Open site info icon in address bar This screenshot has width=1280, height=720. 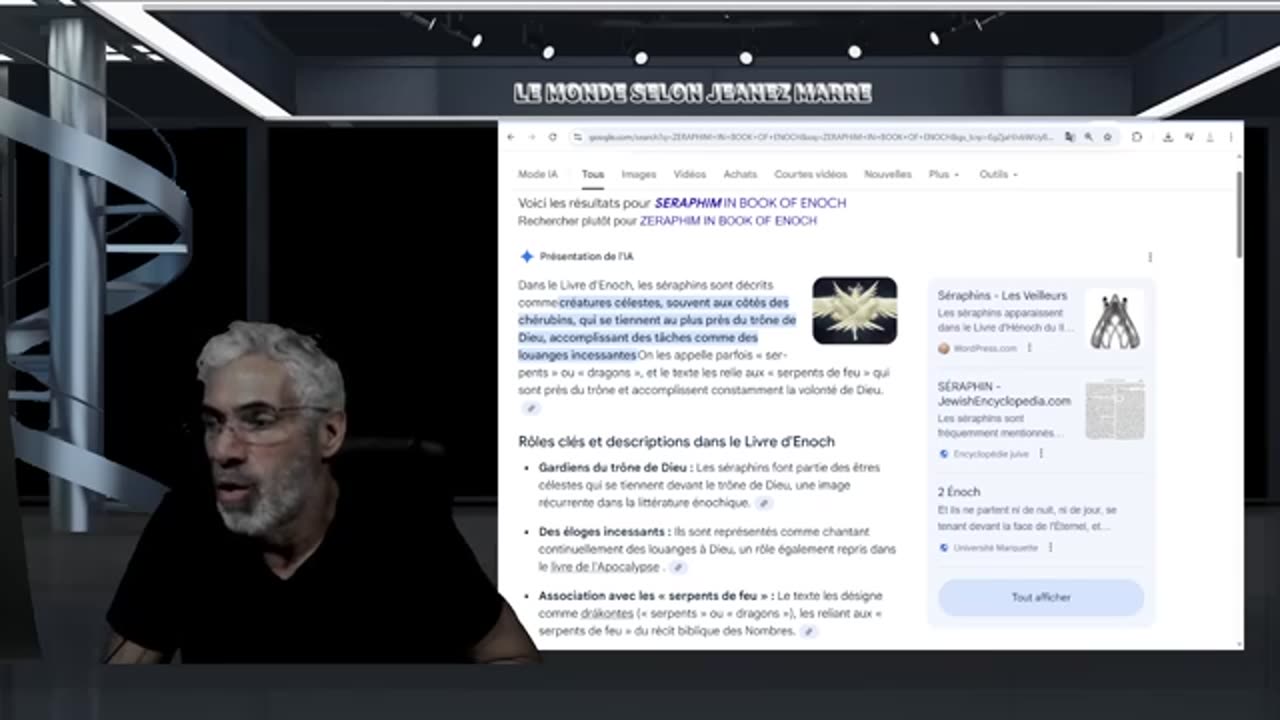(578, 137)
